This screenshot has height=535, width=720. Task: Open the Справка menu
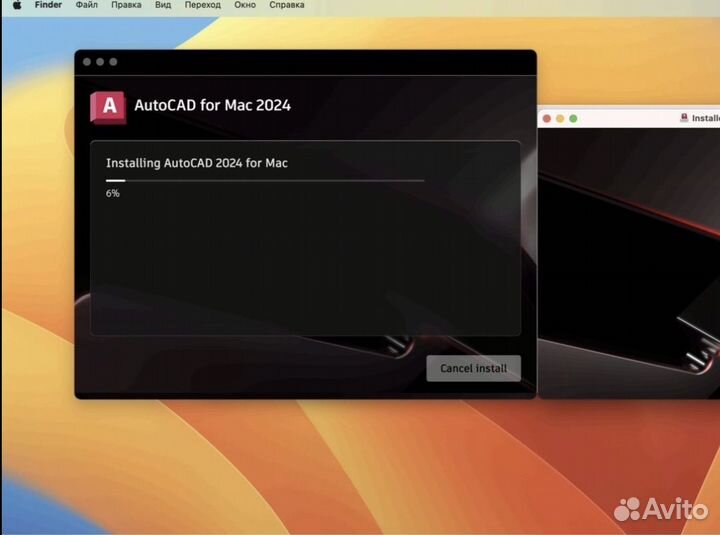[287, 5]
